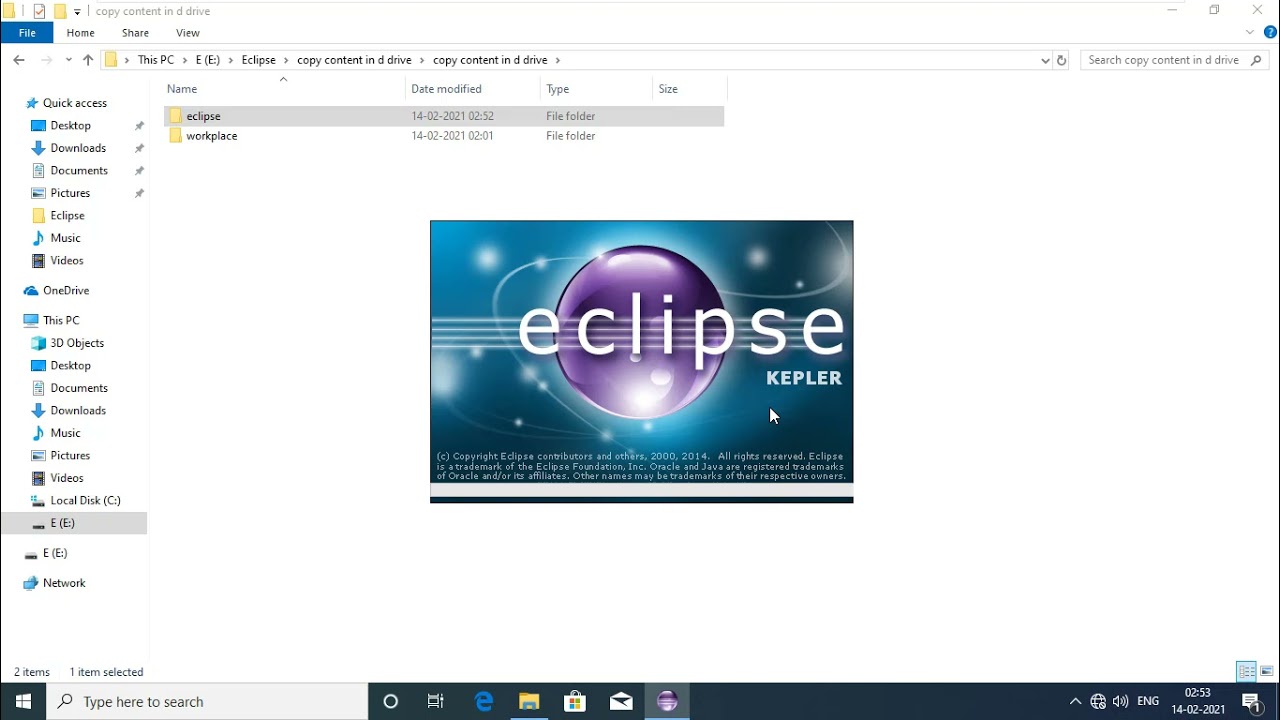
Task: Click the Type here to search box
Action: (208, 701)
